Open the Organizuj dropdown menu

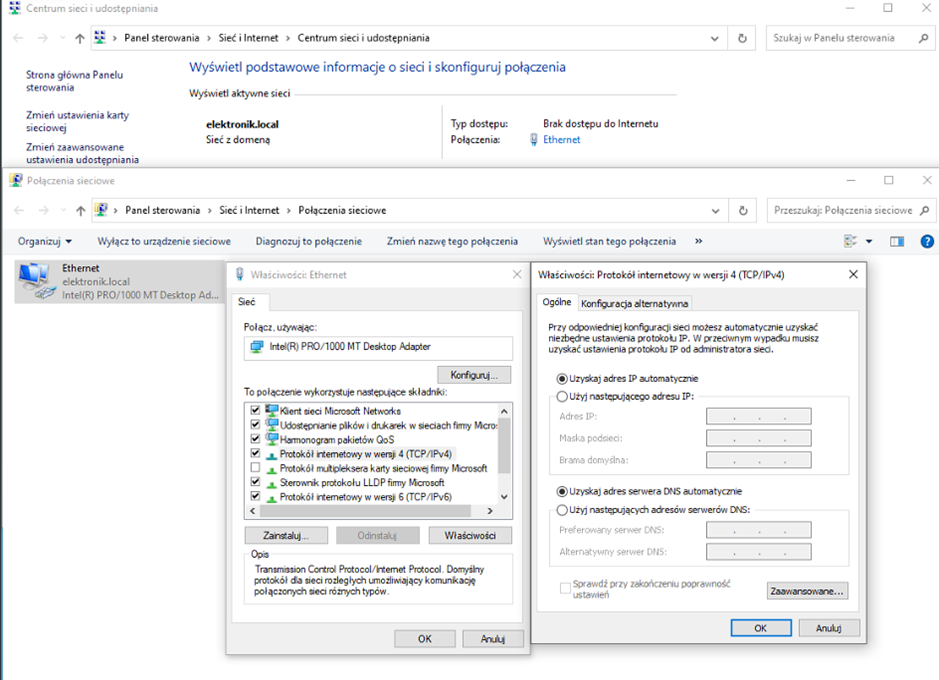point(45,241)
